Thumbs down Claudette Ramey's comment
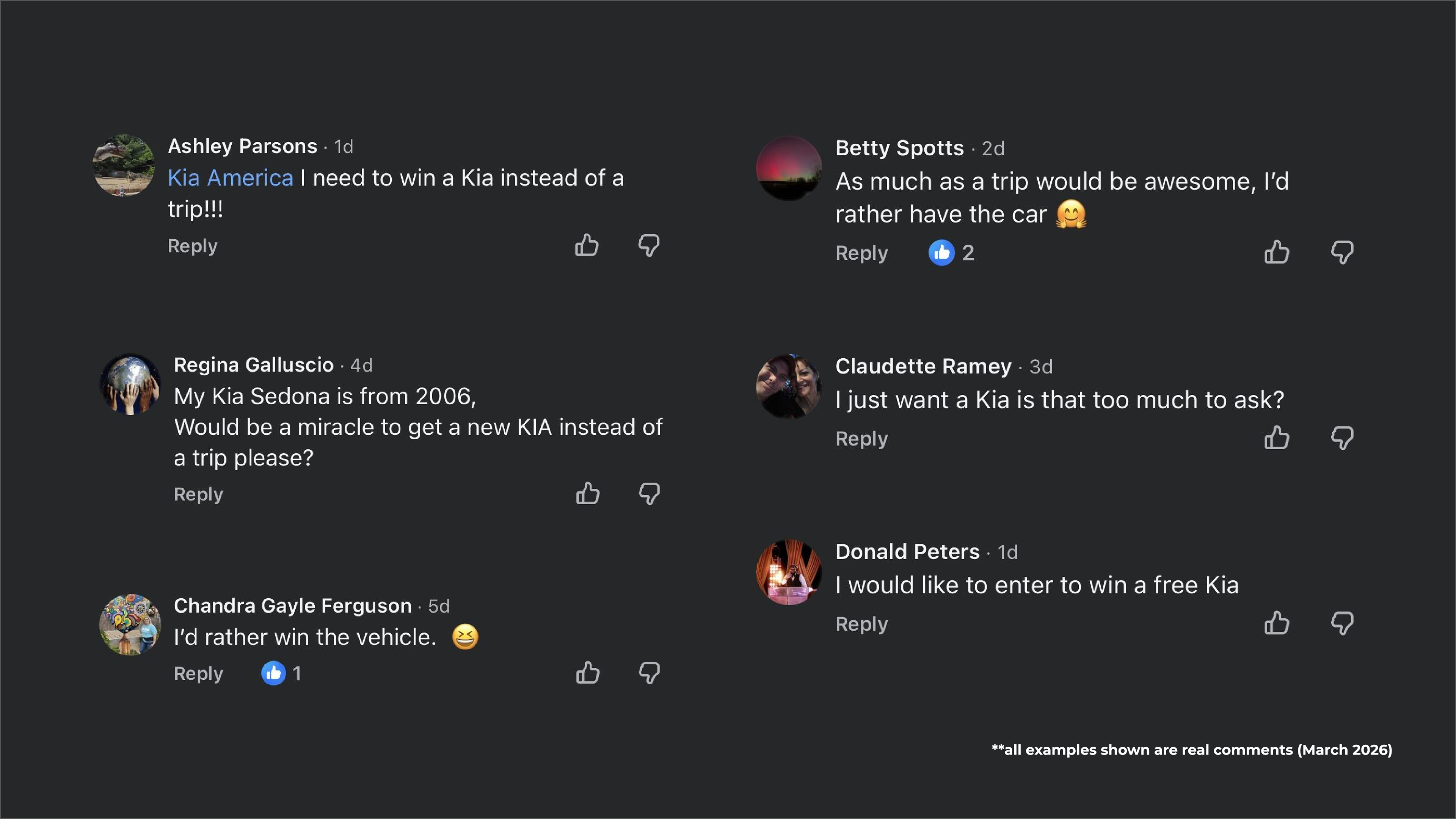The image size is (1456, 819). tap(1342, 438)
